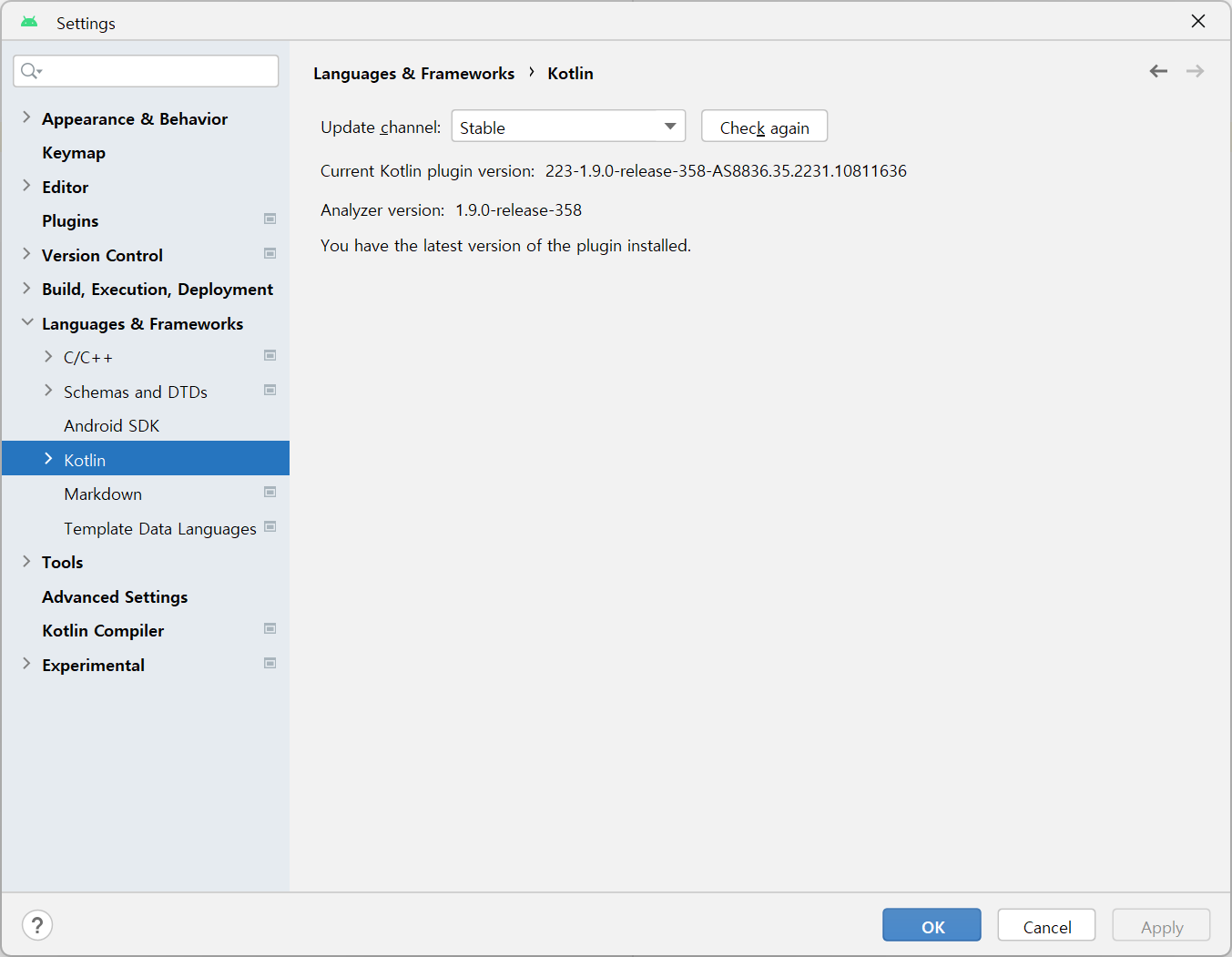This screenshot has height=957, width=1232.
Task: Select the Kotlin tree item
Action: coord(146,458)
